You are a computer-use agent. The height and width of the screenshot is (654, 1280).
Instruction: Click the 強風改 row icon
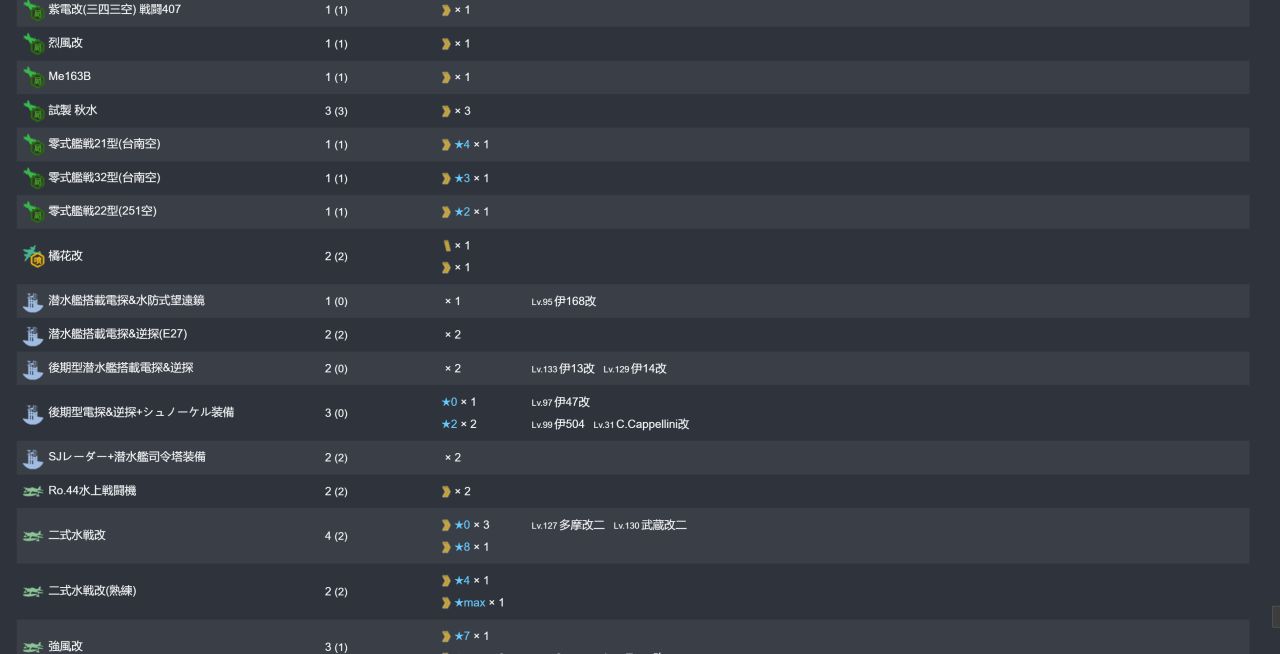(33, 647)
